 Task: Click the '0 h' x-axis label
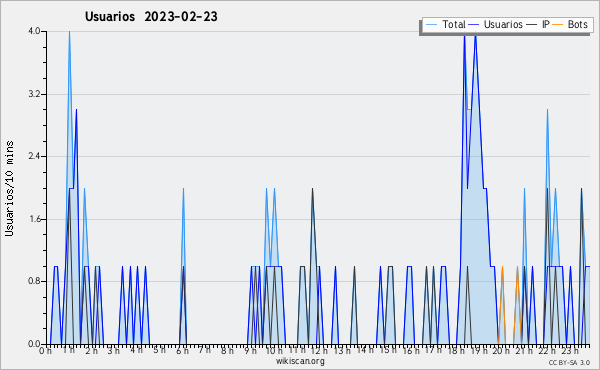coord(46,350)
